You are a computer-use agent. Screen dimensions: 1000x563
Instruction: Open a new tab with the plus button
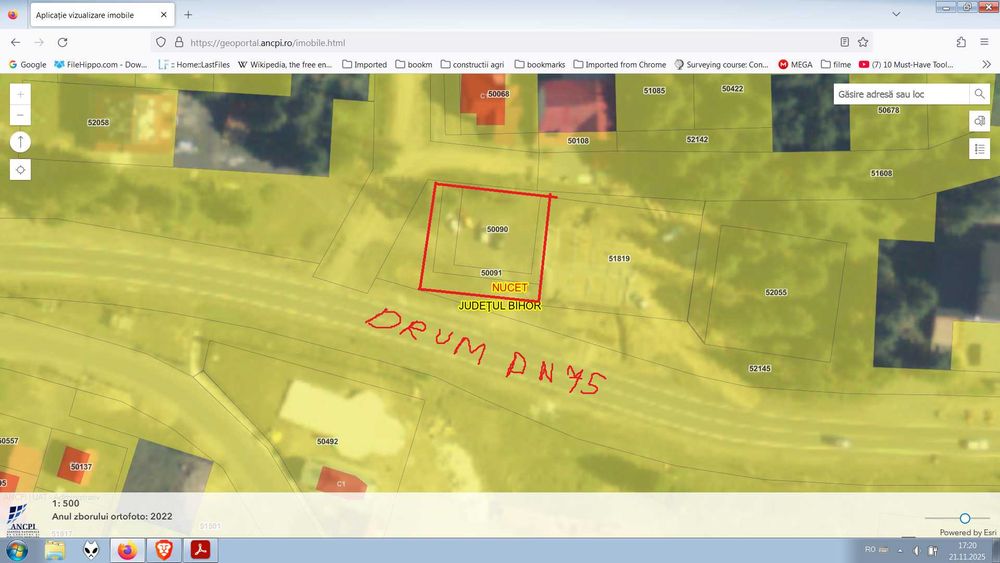click(188, 15)
